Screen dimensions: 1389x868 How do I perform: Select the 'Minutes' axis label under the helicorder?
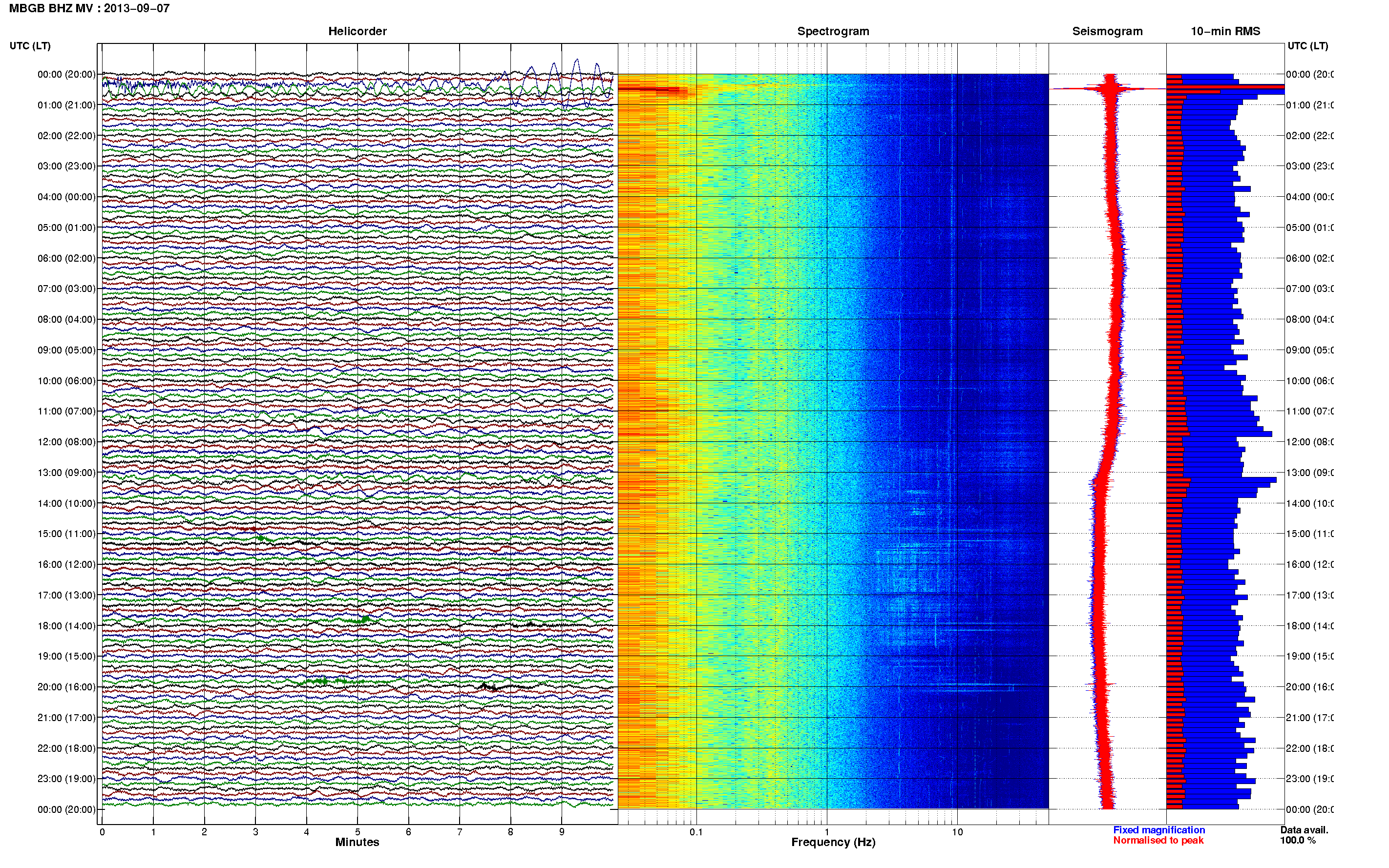click(x=357, y=842)
